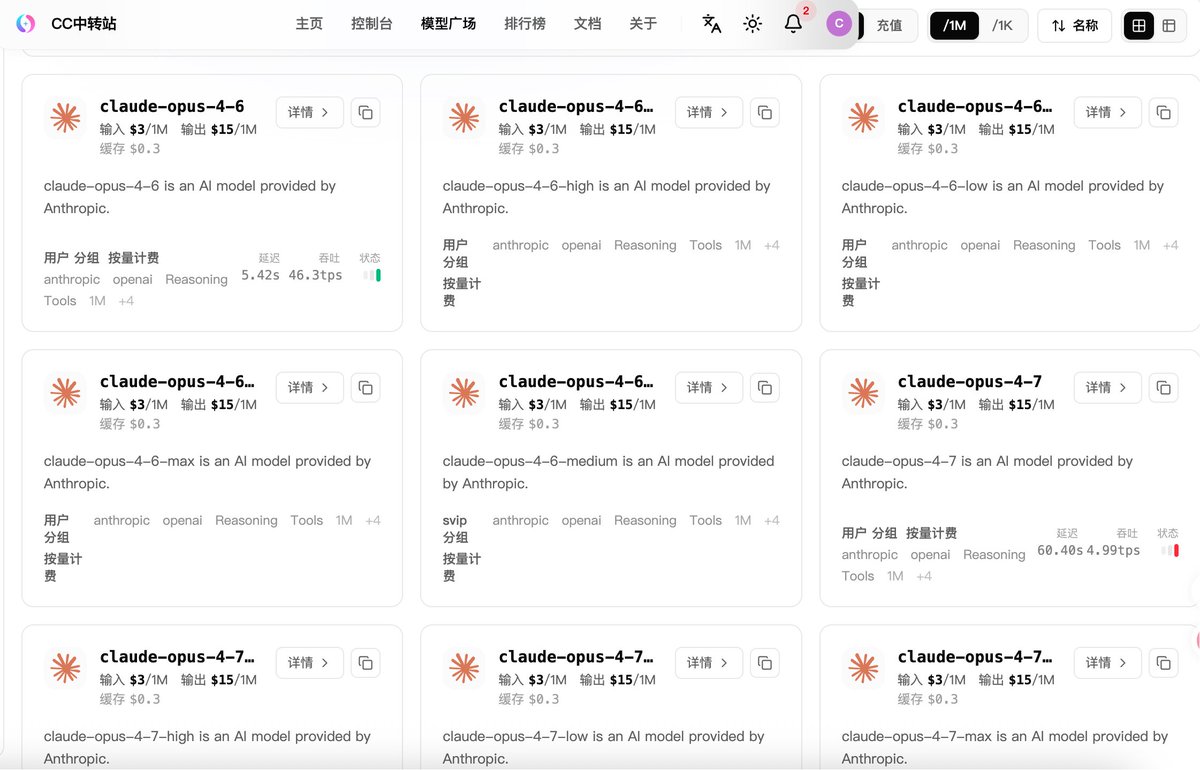The width and height of the screenshot is (1200, 770).
Task: Click the 充值 recharge button
Action: [x=890, y=25]
